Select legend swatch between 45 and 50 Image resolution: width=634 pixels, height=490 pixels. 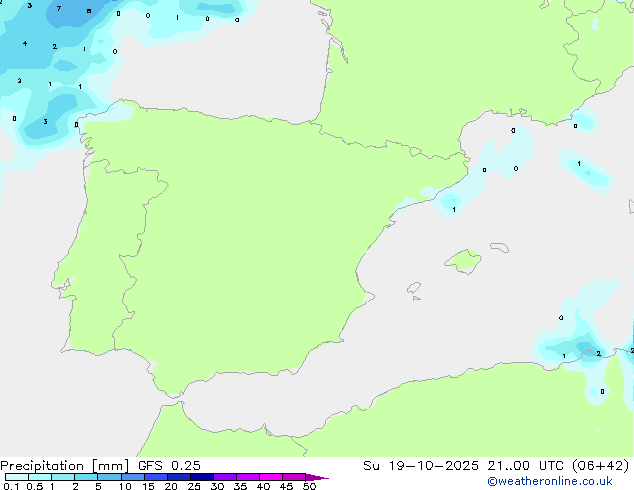pyautogui.click(x=294, y=477)
